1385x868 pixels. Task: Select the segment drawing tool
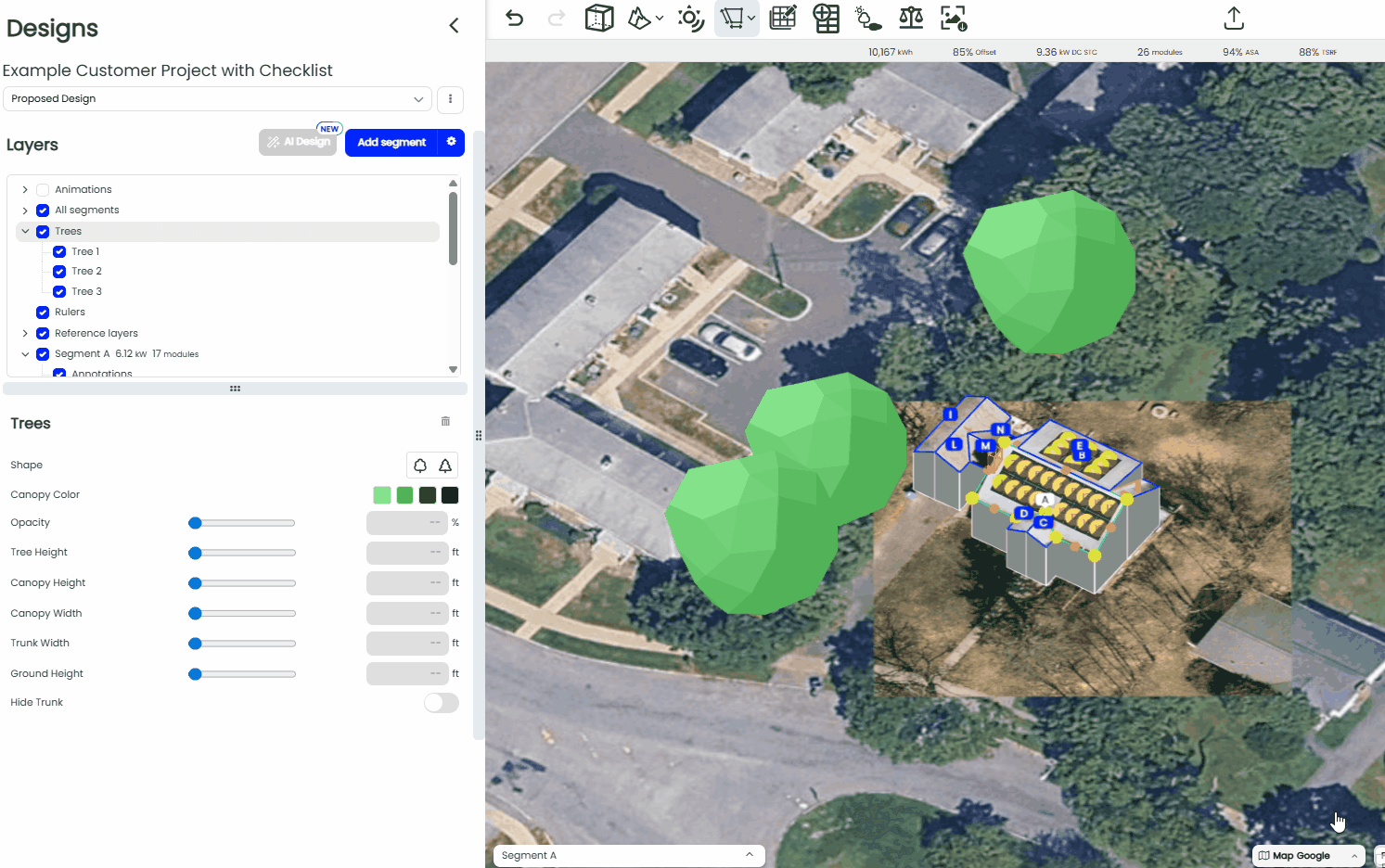pos(732,18)
